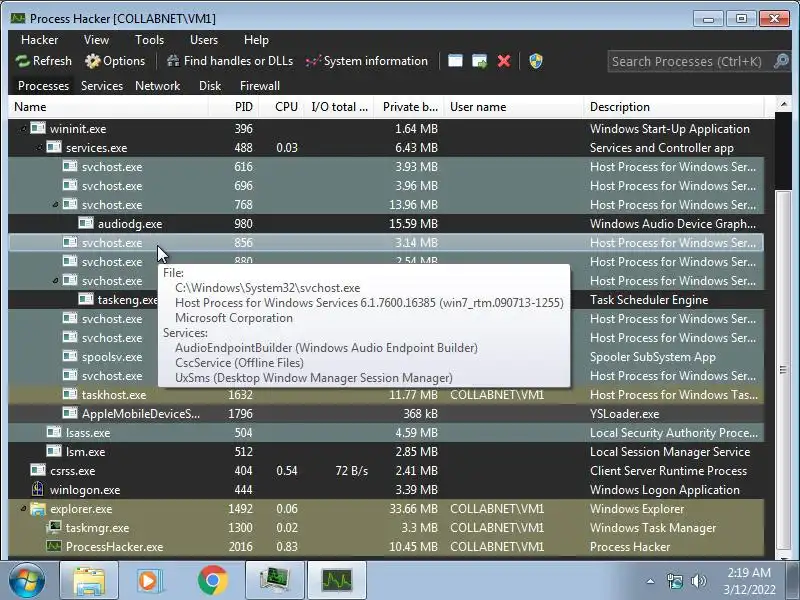Collapse the explorer.exe tree node

click(x=23, y=509)
